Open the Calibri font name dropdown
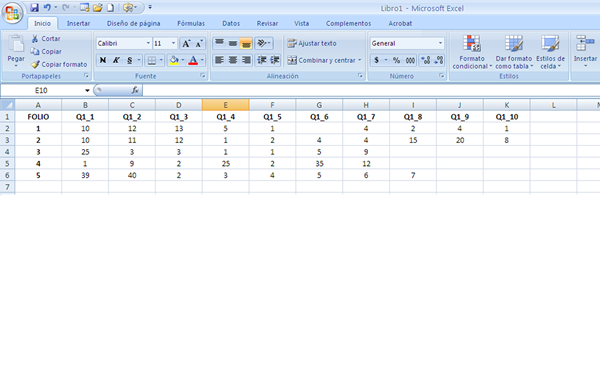600x375 pixels. tap(148, 44)
